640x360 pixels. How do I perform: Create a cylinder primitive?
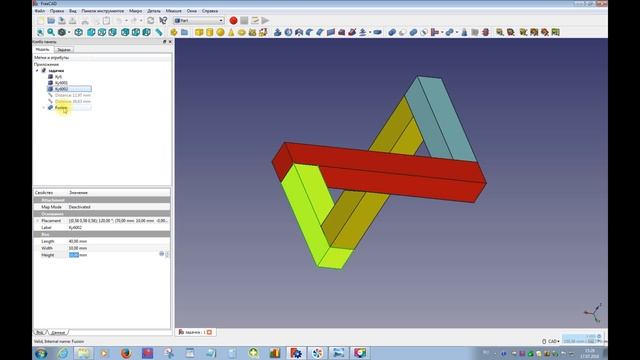(209, 32)
